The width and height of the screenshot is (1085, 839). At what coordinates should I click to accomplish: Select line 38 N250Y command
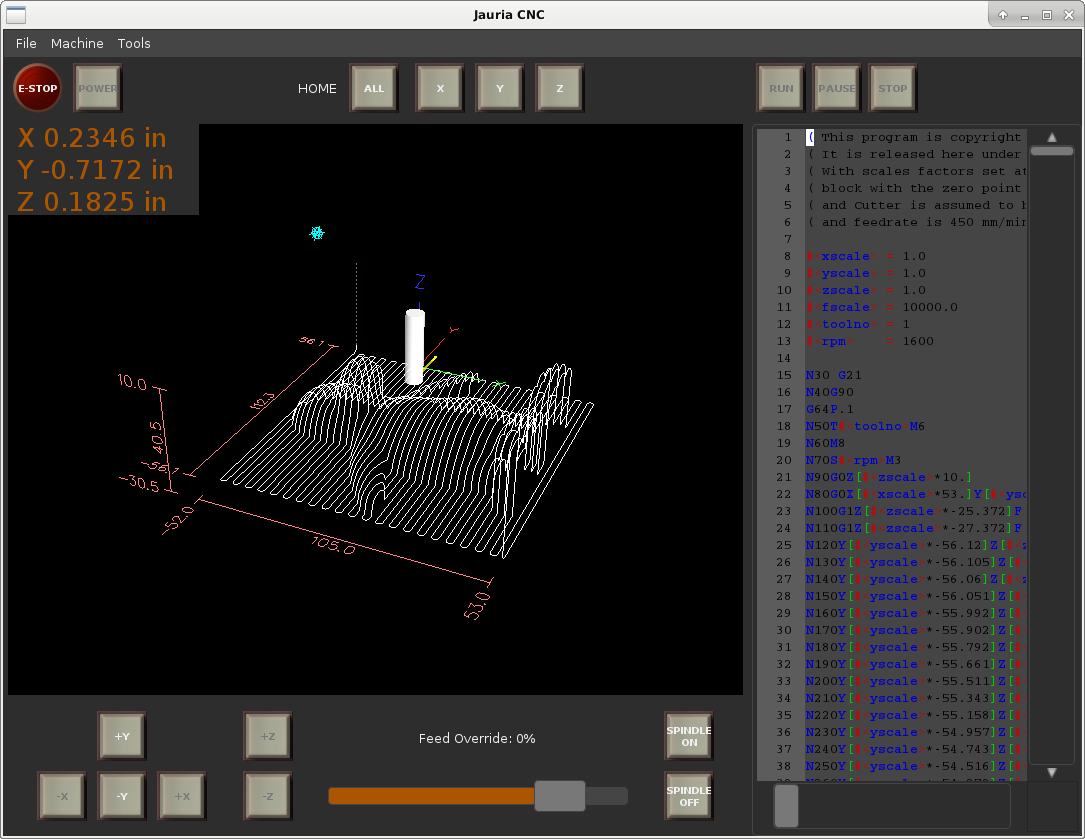click(x=916, y=766)
